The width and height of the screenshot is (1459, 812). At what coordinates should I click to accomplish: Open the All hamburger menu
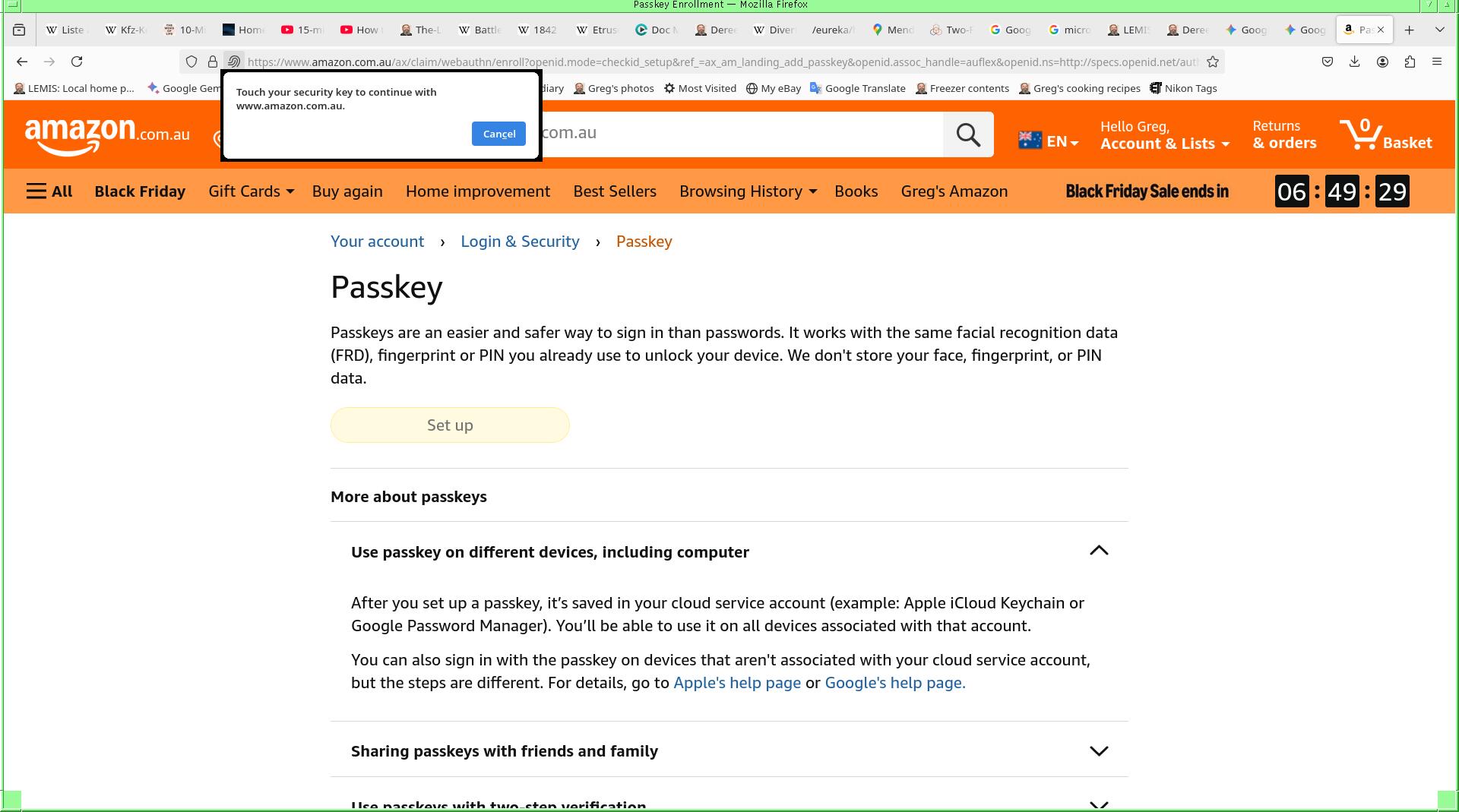(49, 191)
